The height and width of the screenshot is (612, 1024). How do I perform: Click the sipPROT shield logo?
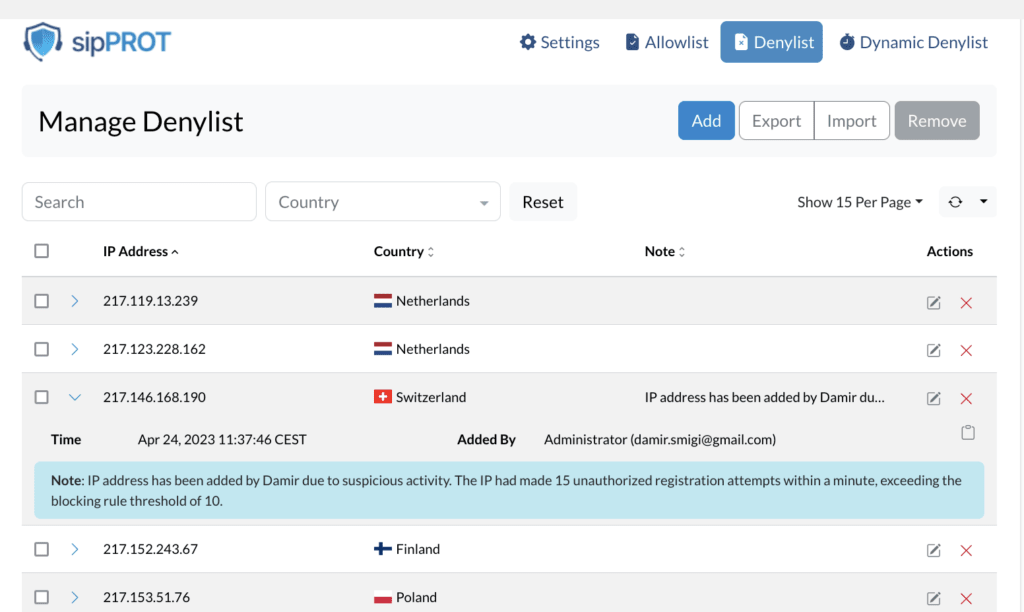(x=43, y=42)
